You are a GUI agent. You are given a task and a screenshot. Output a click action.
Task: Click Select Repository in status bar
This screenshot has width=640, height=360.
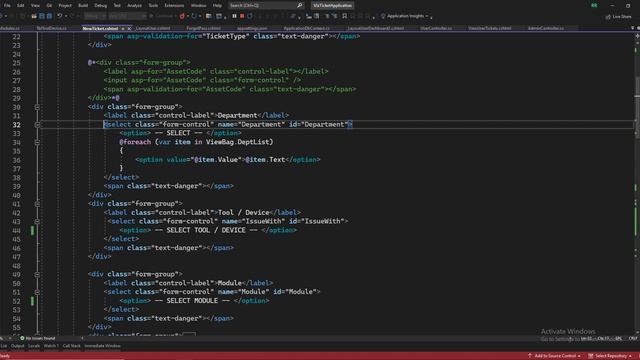[610, 356]
